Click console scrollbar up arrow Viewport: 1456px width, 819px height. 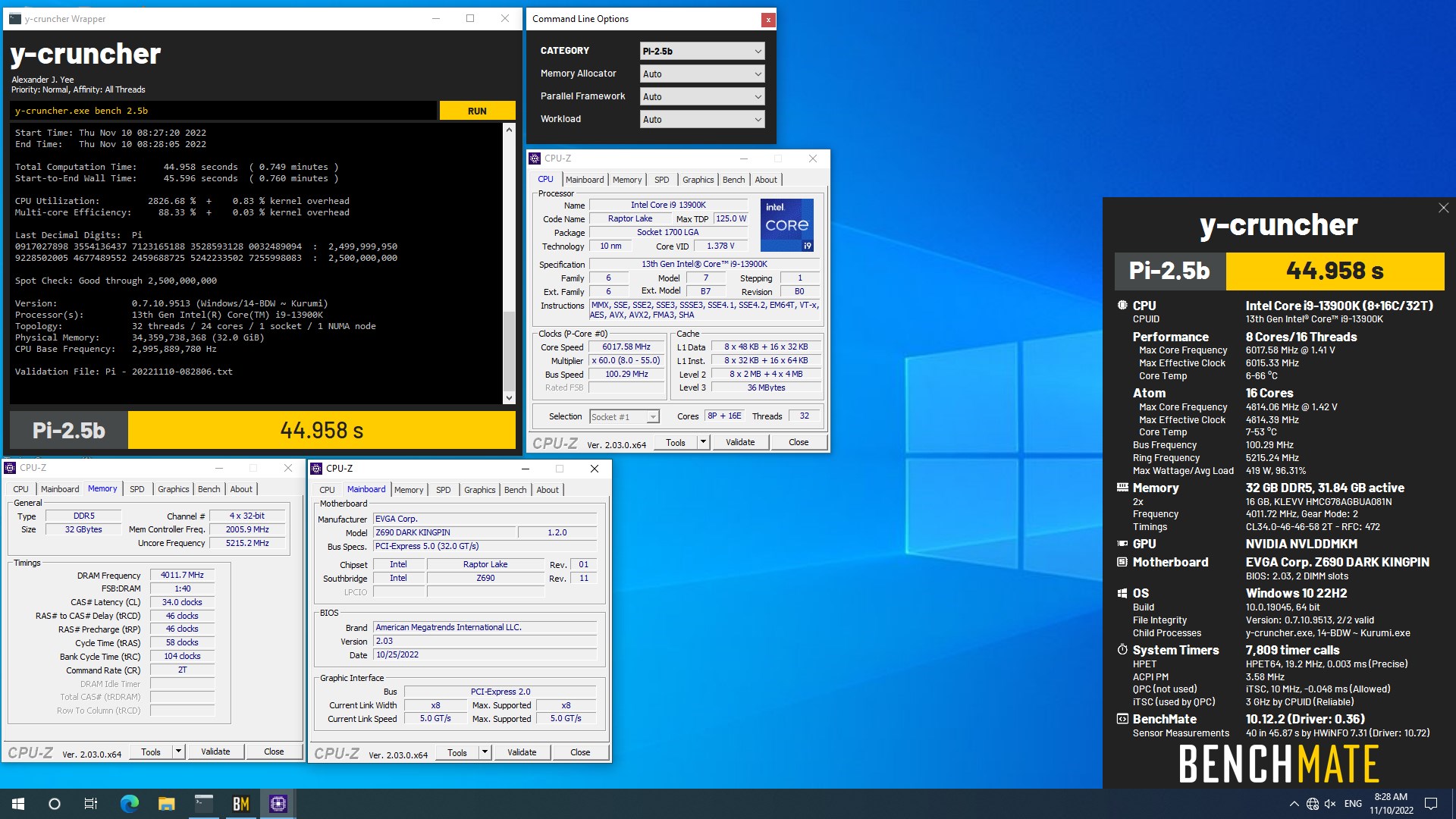509,130
